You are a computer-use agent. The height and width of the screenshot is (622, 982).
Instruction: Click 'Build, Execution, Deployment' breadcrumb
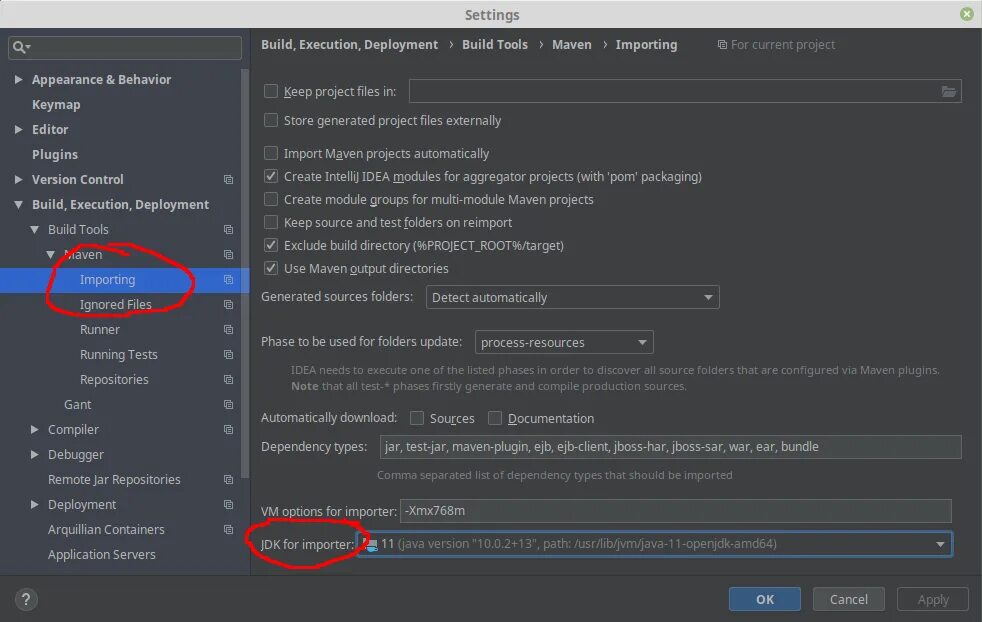click(x=349, y=44)
